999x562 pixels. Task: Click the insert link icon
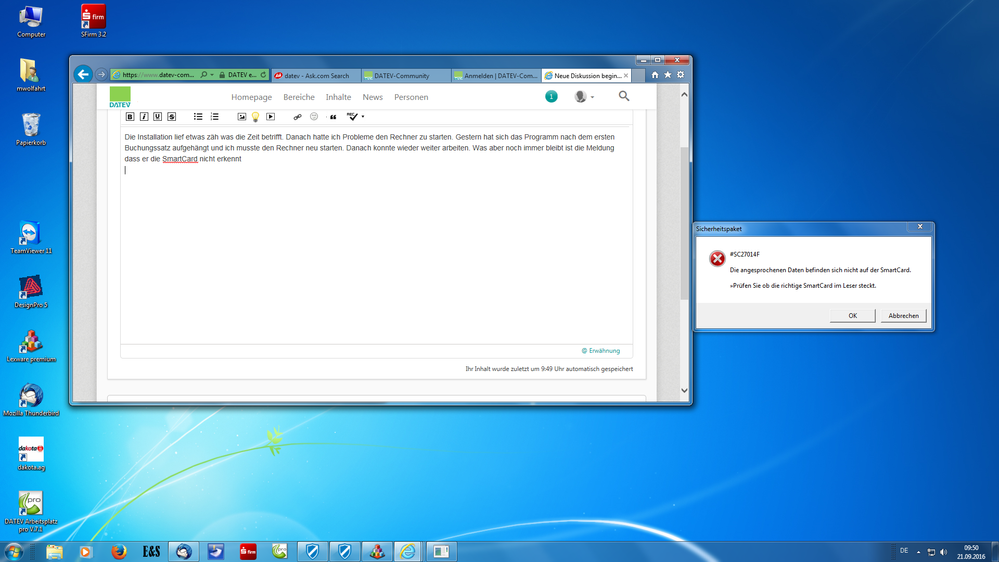click(x=297, y=117)
